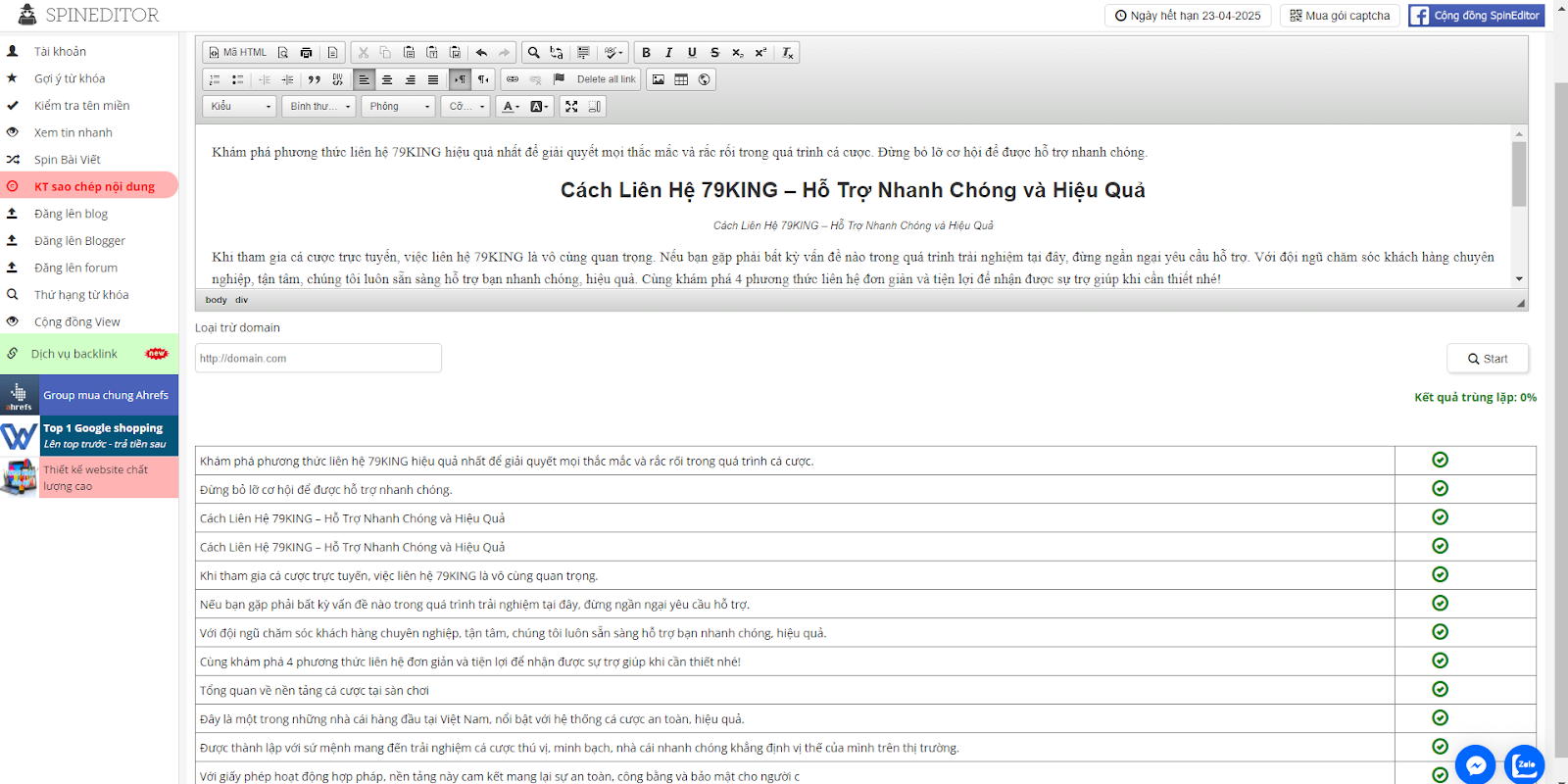Click the Print icon in editor toolbar
Image resolution: width=1568 pixels, height=784 pixels.
pyautogui.click(x=306, y=53)
